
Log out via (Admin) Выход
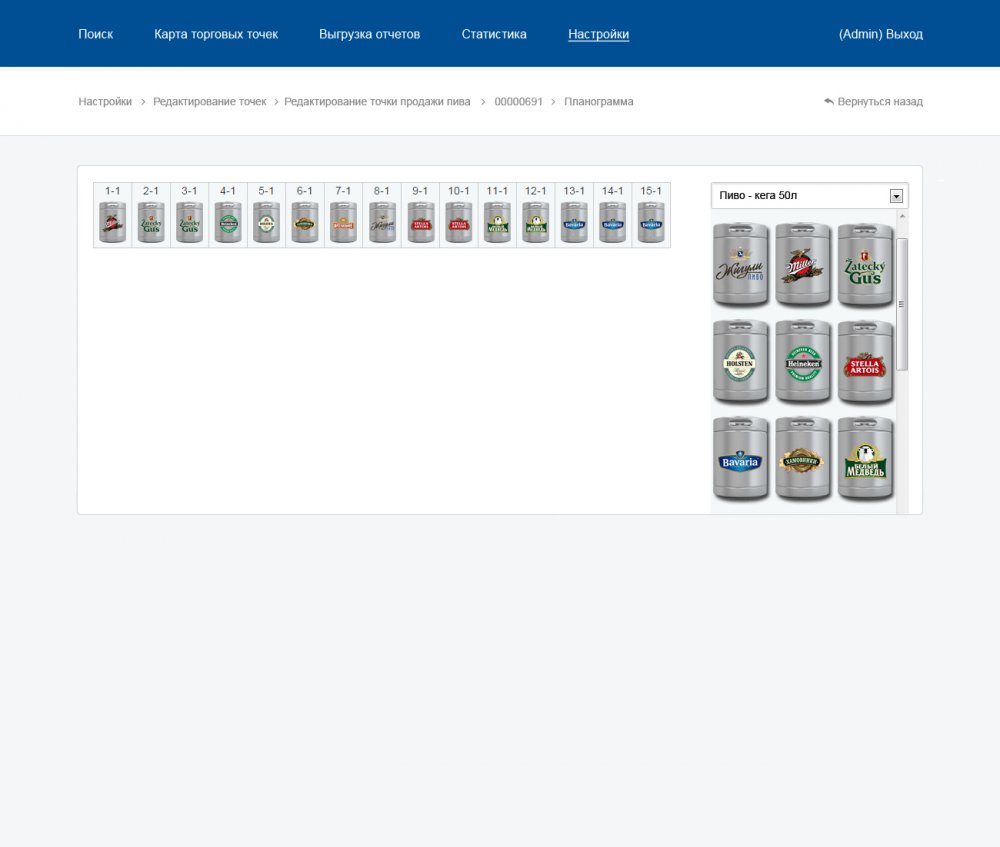[x=881, y=34]
